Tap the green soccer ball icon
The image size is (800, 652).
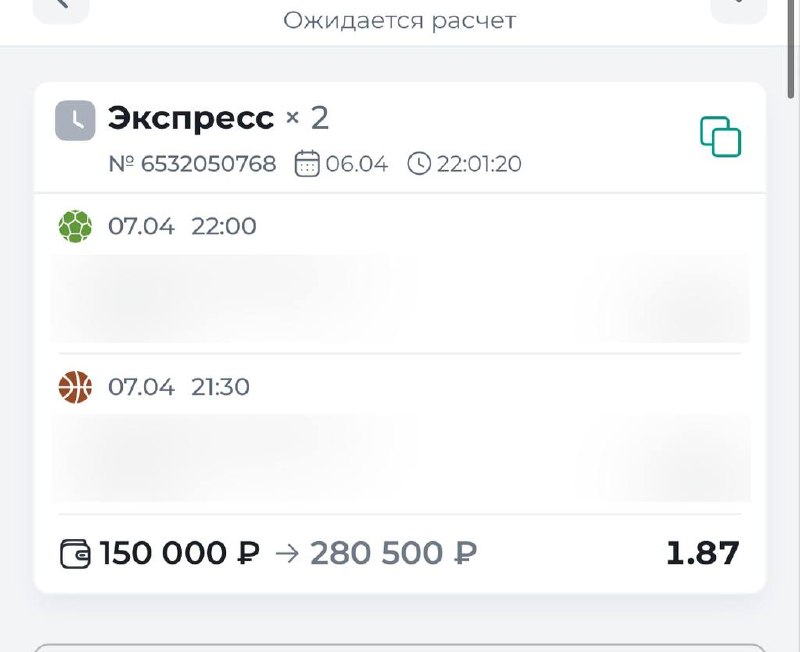75,226
